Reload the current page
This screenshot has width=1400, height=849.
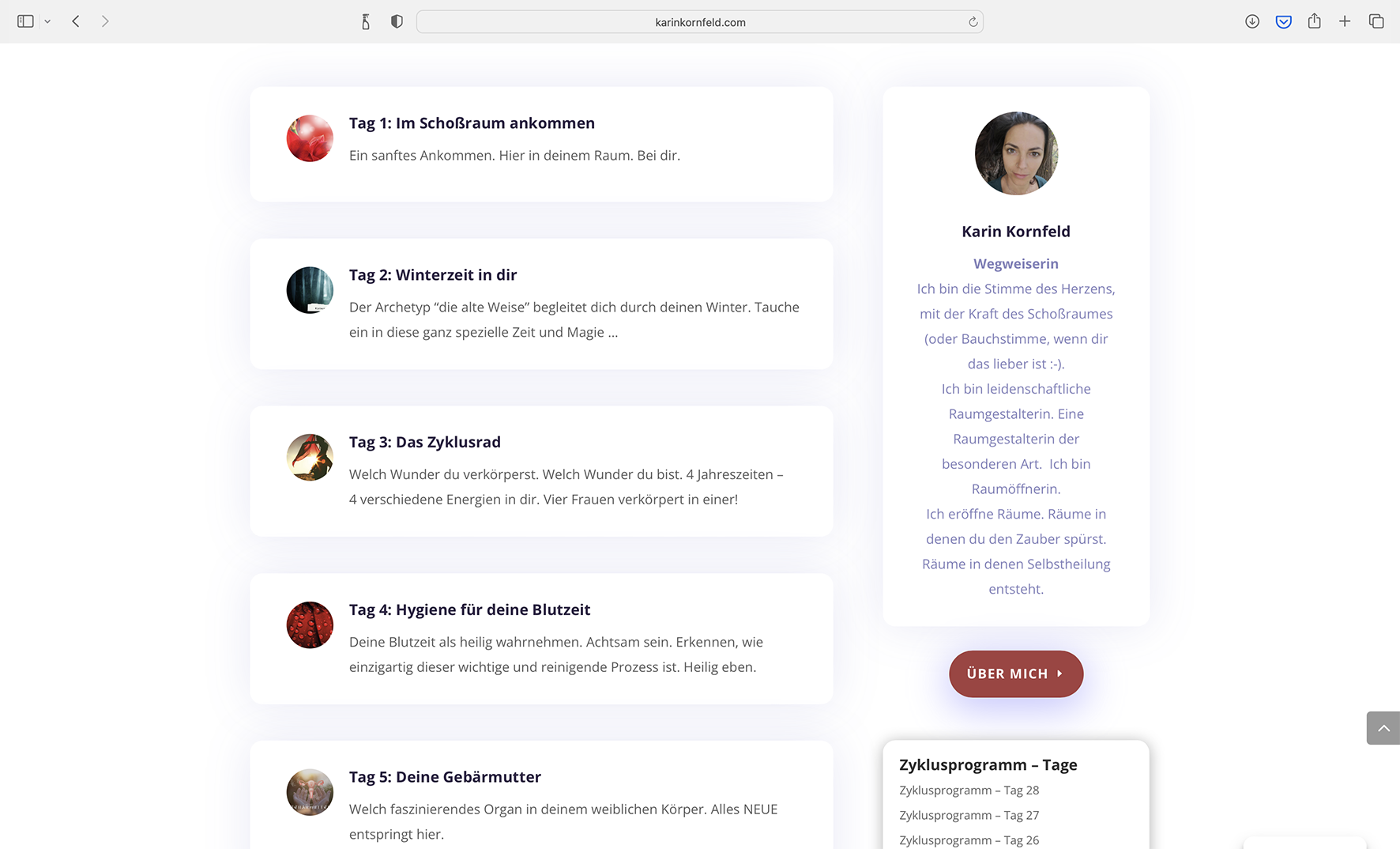[x=973, y=22]
